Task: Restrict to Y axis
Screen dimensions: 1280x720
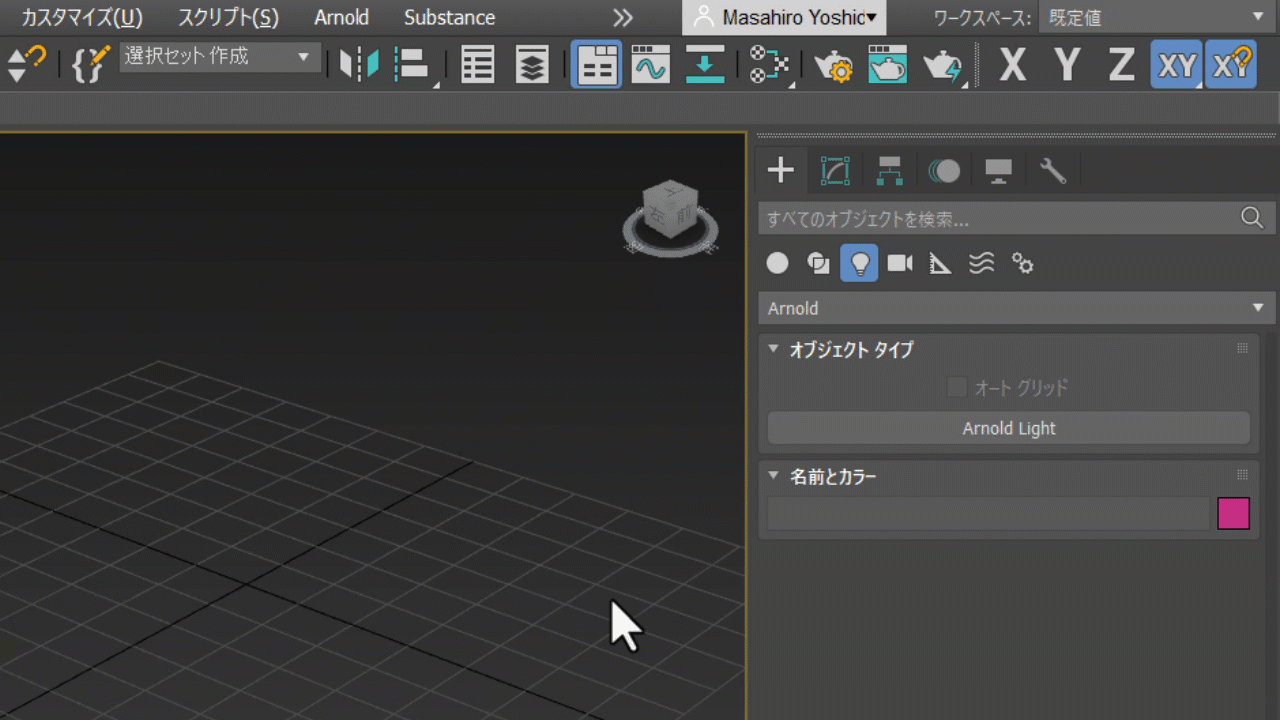Action: pyautogui.click(x=1068, y=65)
